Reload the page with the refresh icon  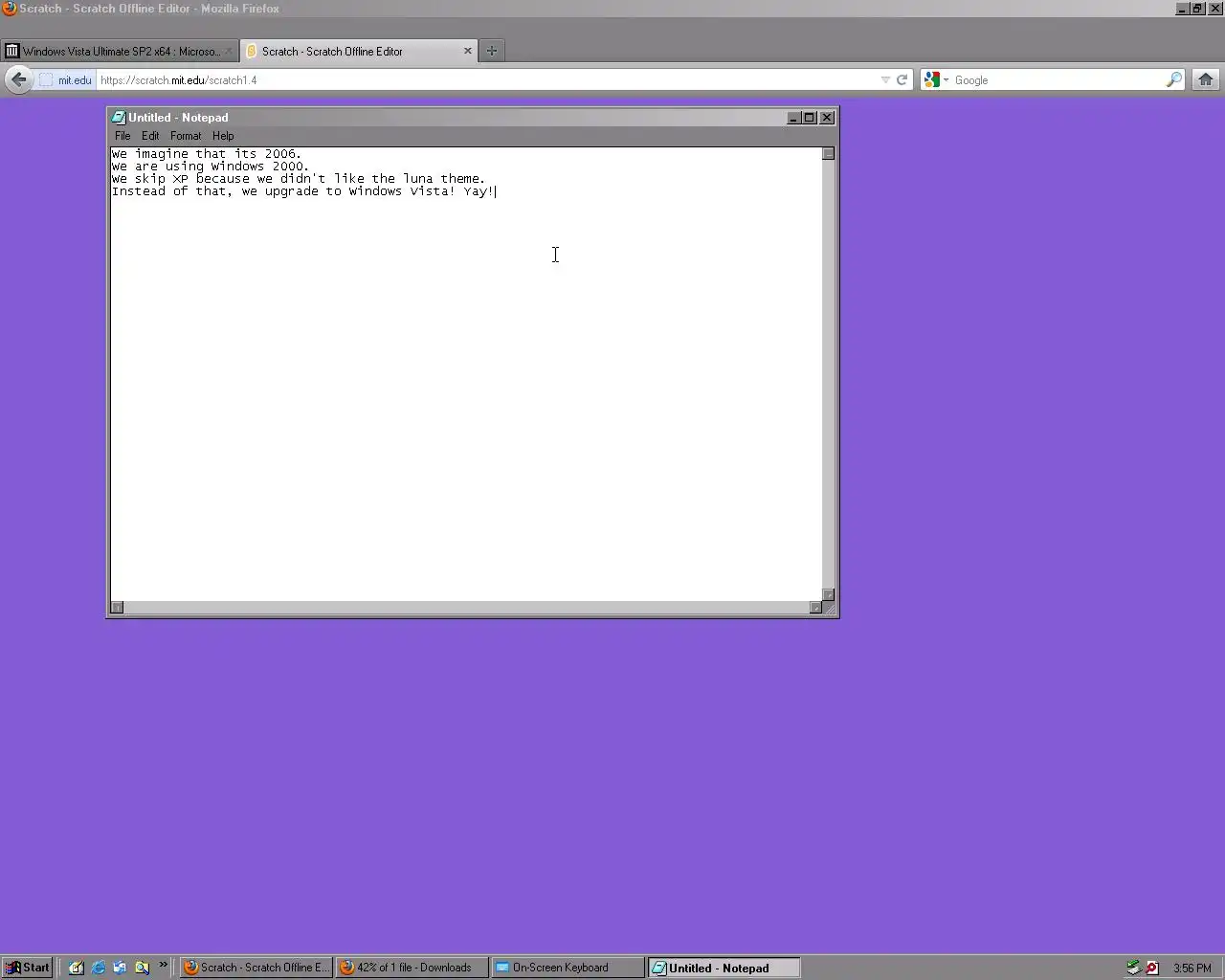tap(902, 79)
